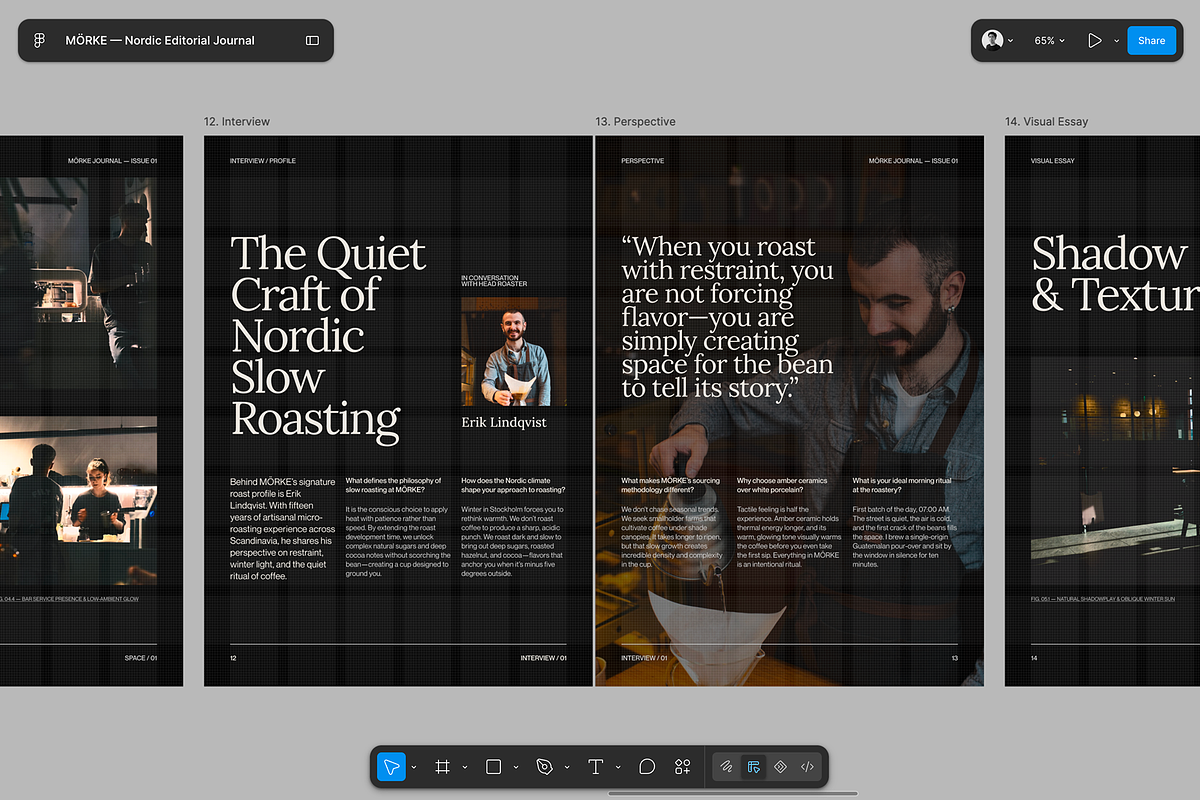Expand the Move tool options chevron
The height and width of the screenshot is (800, 1200).
(414, 767)
